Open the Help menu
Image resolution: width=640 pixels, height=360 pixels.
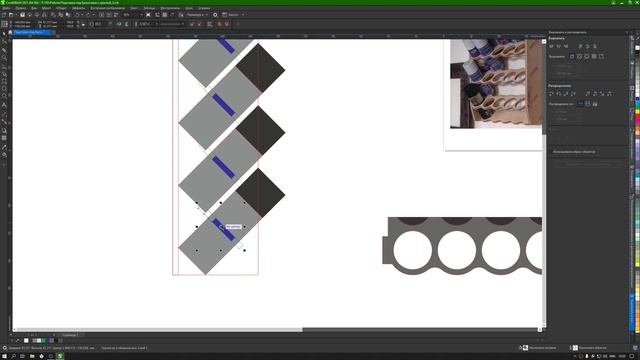(204, 8)
